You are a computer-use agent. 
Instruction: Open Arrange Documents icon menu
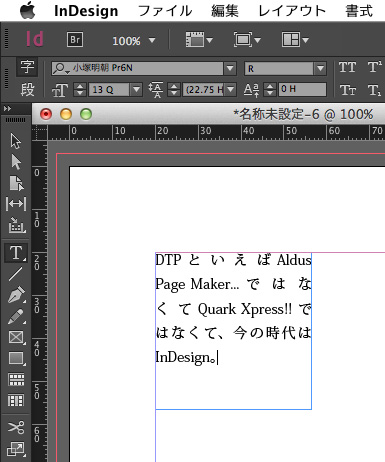point(295,40)
